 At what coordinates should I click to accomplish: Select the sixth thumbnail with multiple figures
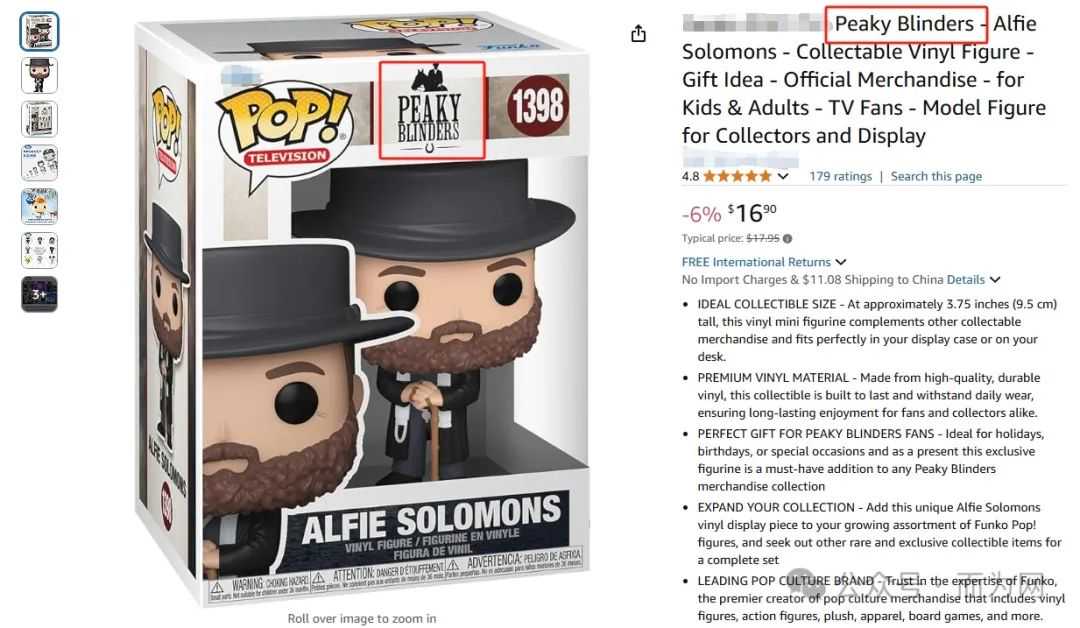39,251
